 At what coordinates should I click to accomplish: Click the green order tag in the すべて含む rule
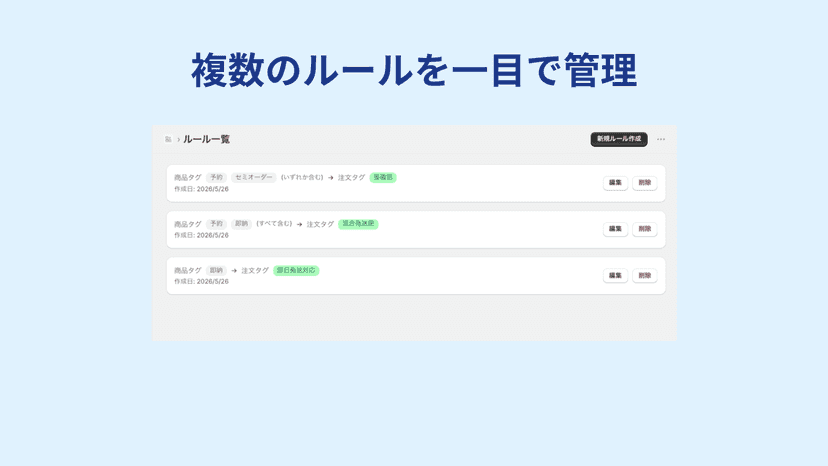tap(358, 224)
